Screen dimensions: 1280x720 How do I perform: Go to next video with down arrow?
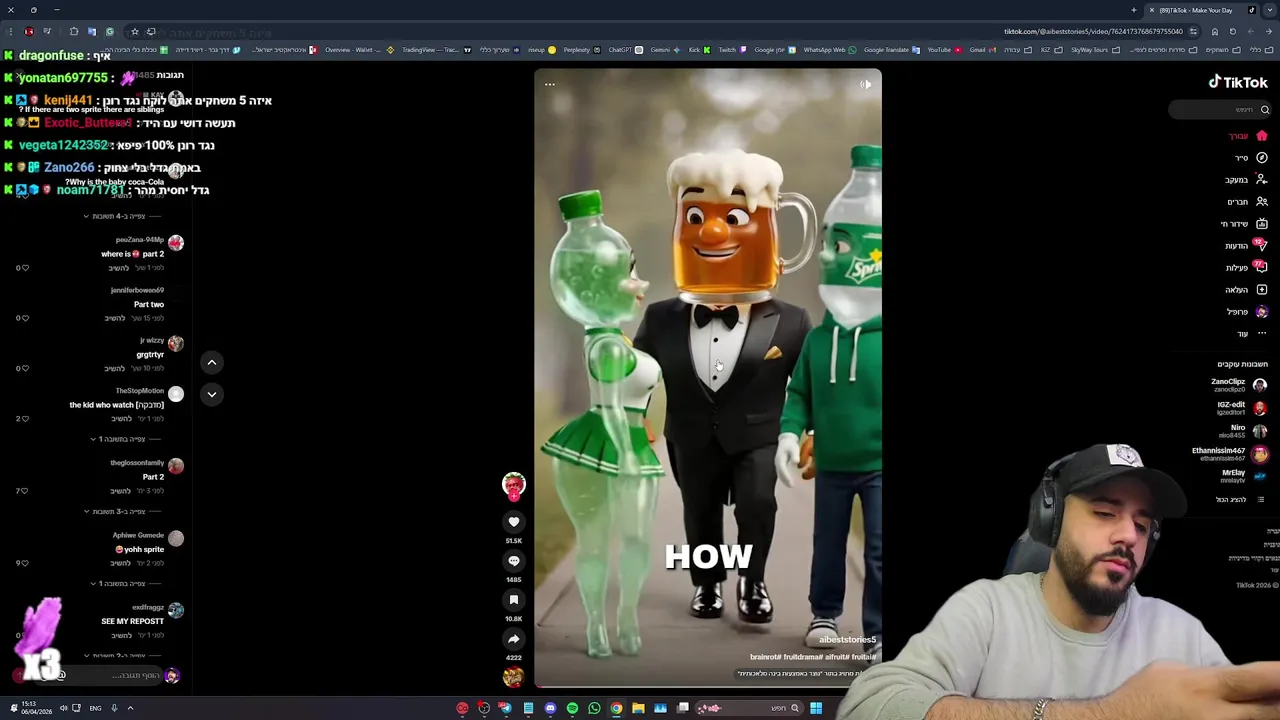tap(212, 394)
